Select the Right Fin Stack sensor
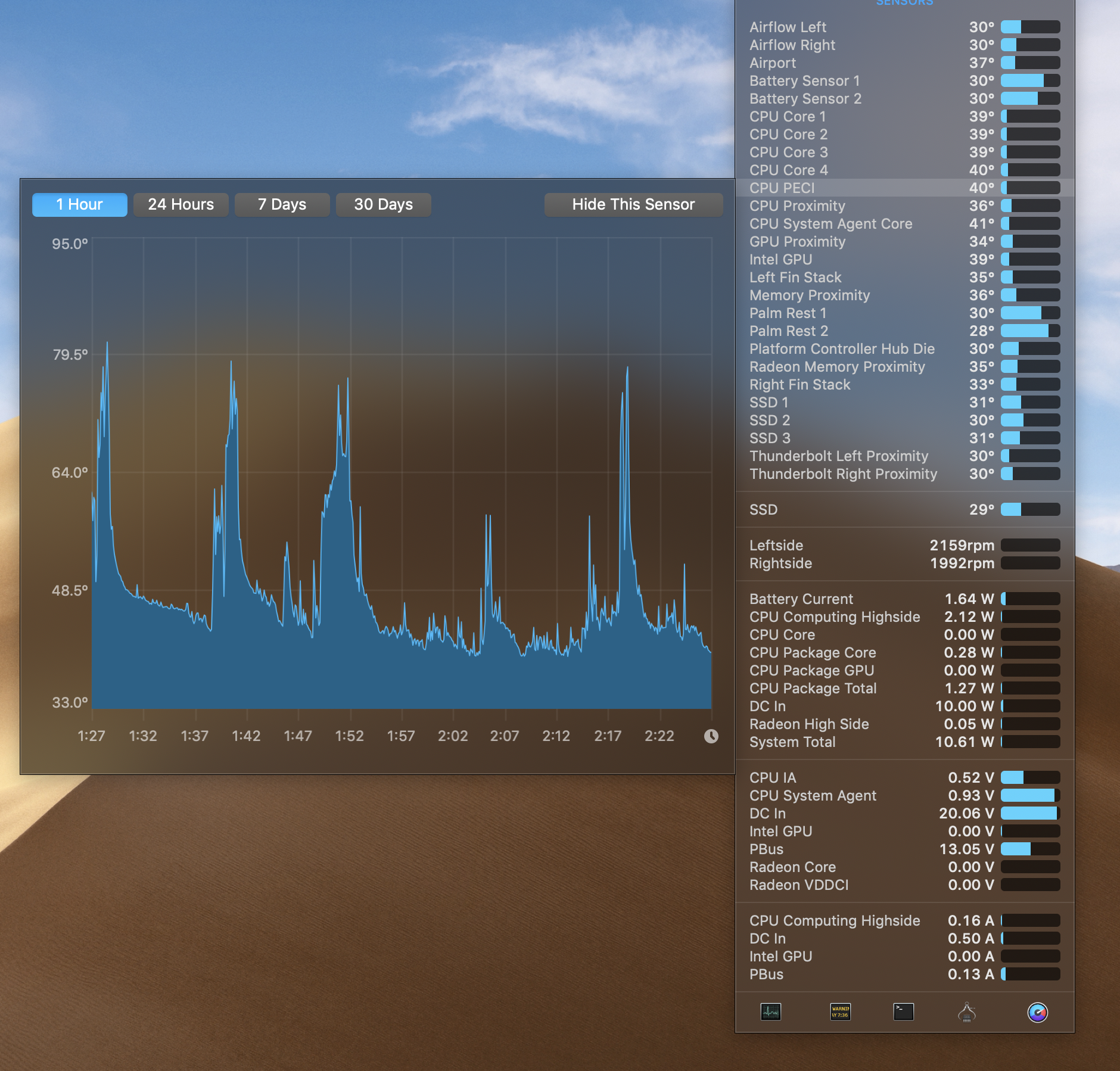 905,384
